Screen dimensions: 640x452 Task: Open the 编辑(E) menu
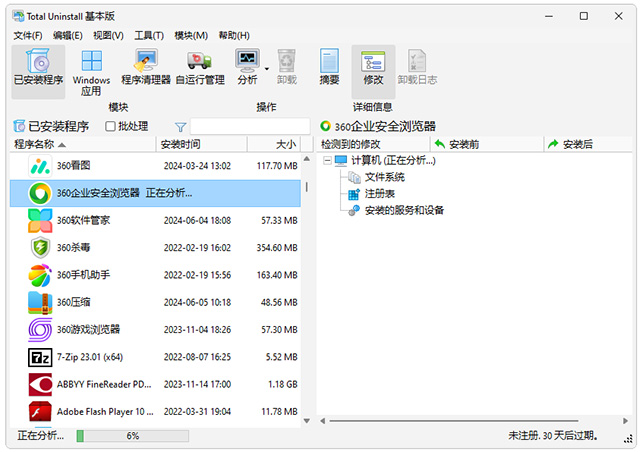[x=68, y=36]
